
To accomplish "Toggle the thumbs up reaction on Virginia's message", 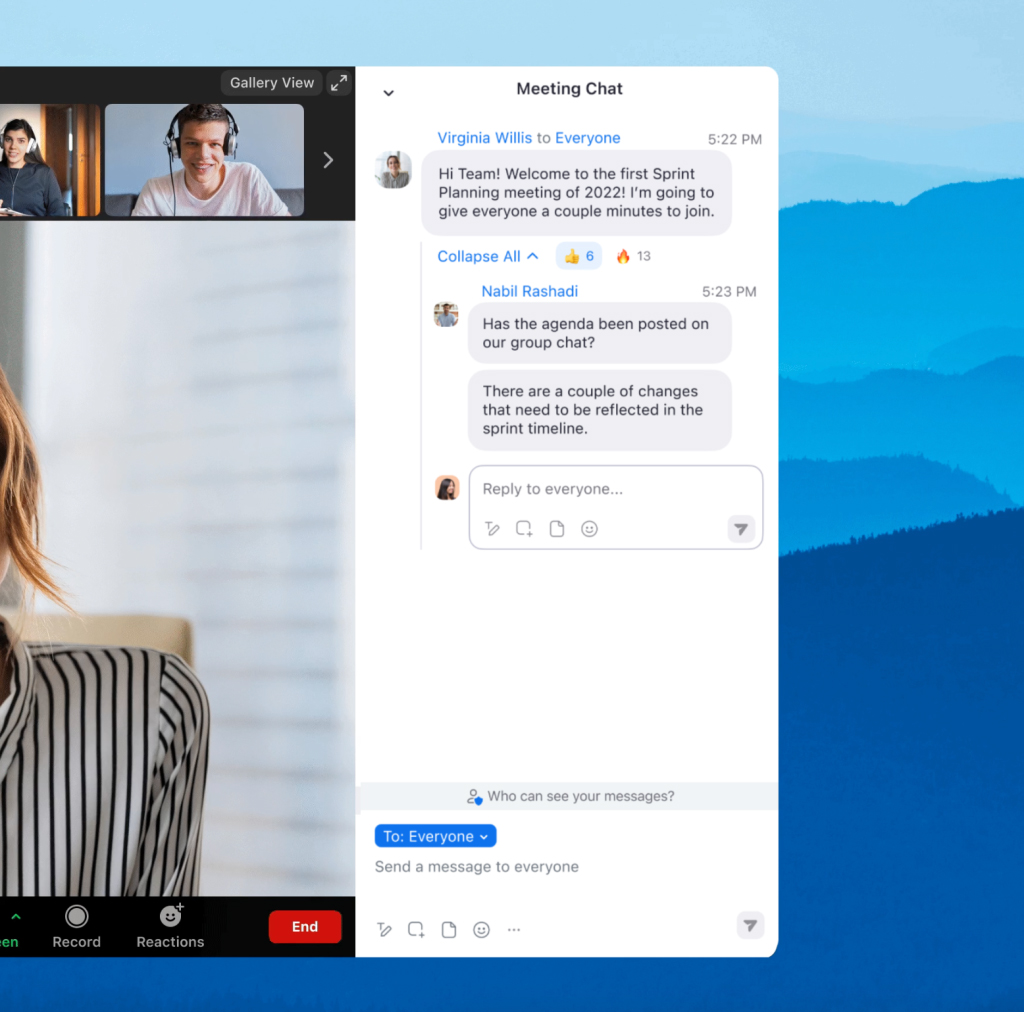I will click(578, 256).
